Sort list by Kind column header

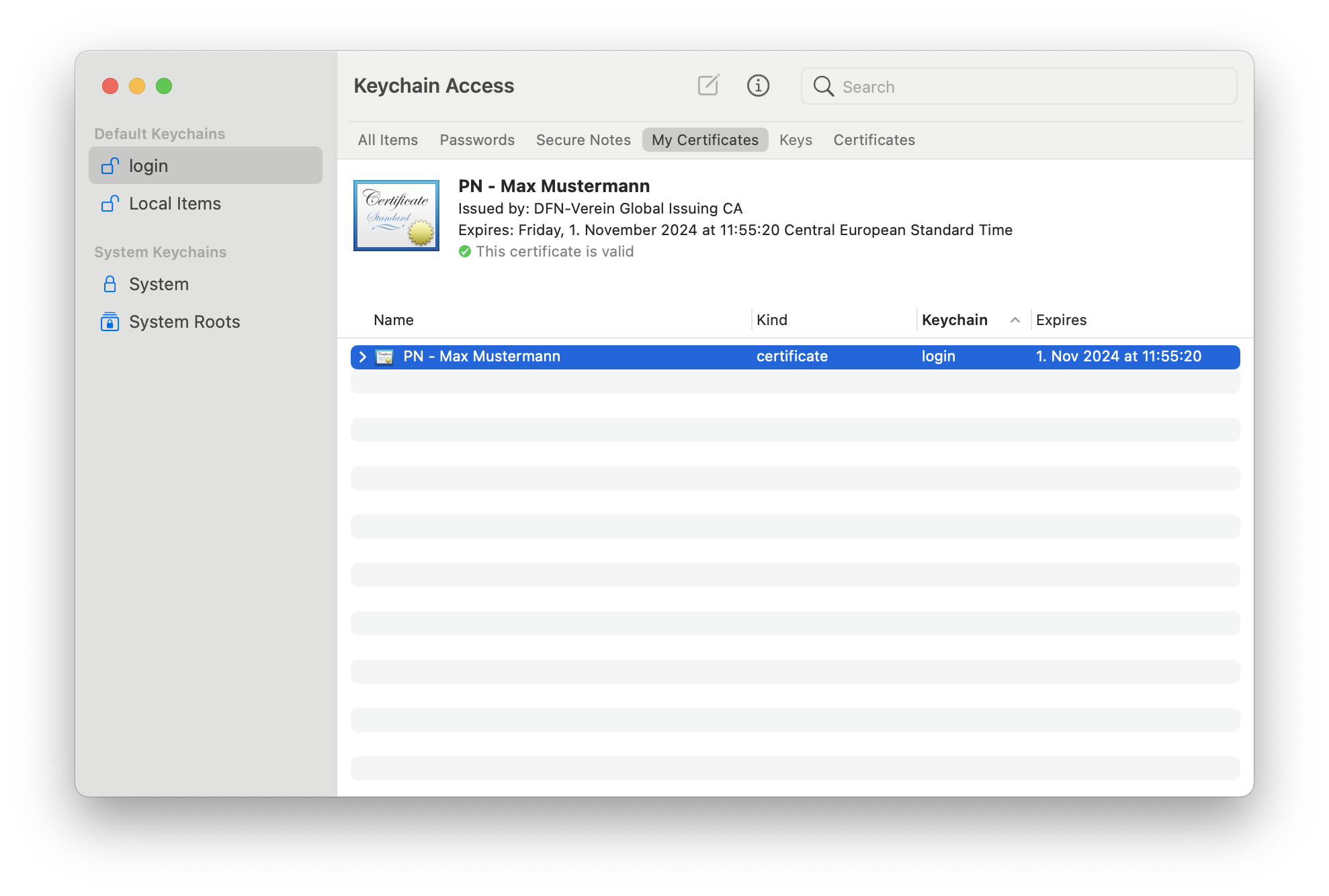[x=771, y=320]
